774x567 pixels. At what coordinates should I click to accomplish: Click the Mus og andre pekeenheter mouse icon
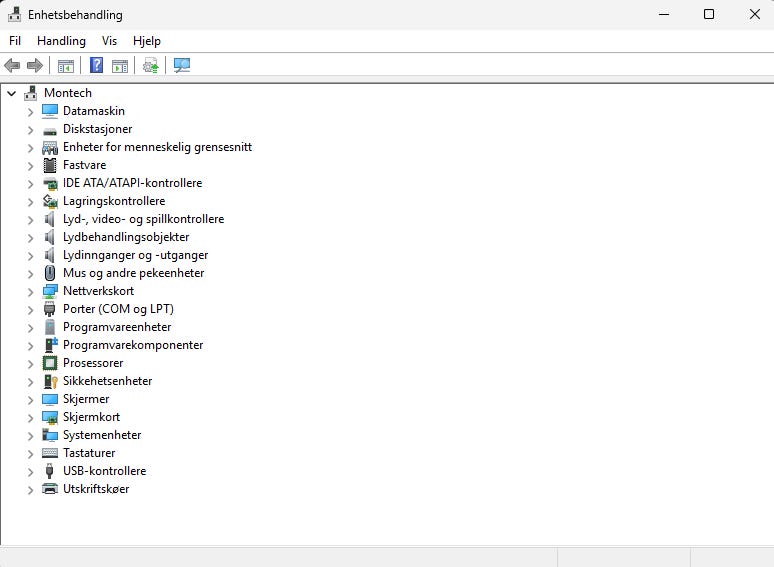[50, 273]
